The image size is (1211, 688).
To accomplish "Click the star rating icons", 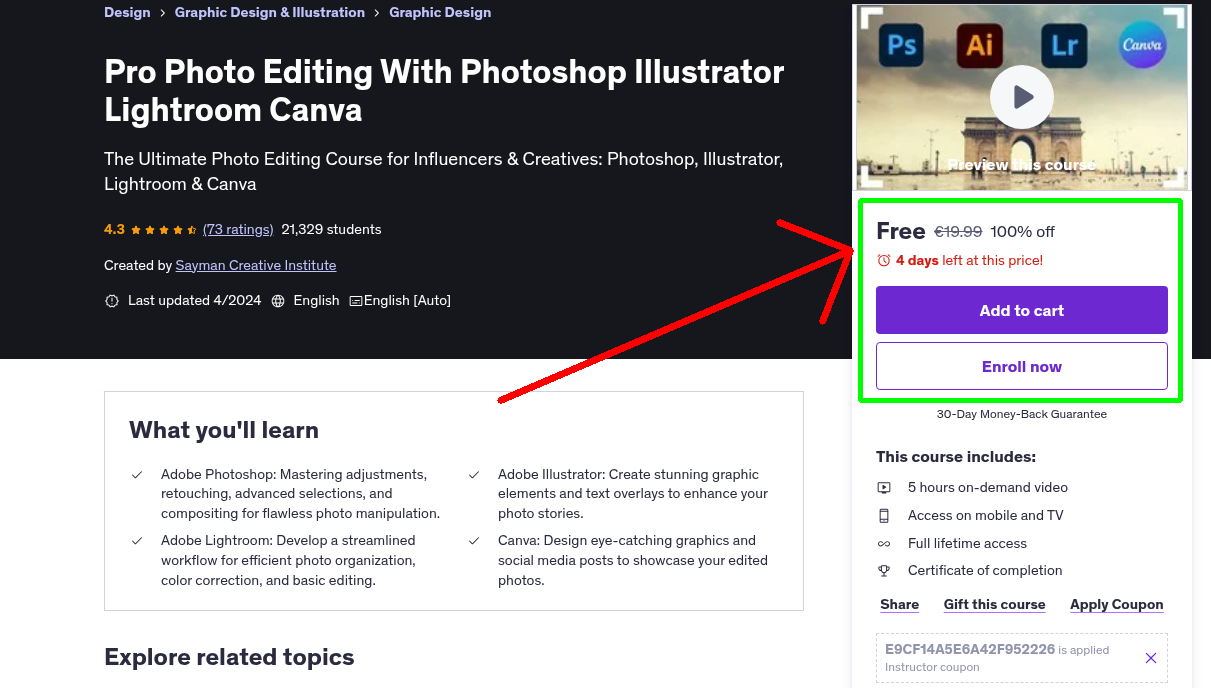I will pos(163,230).
